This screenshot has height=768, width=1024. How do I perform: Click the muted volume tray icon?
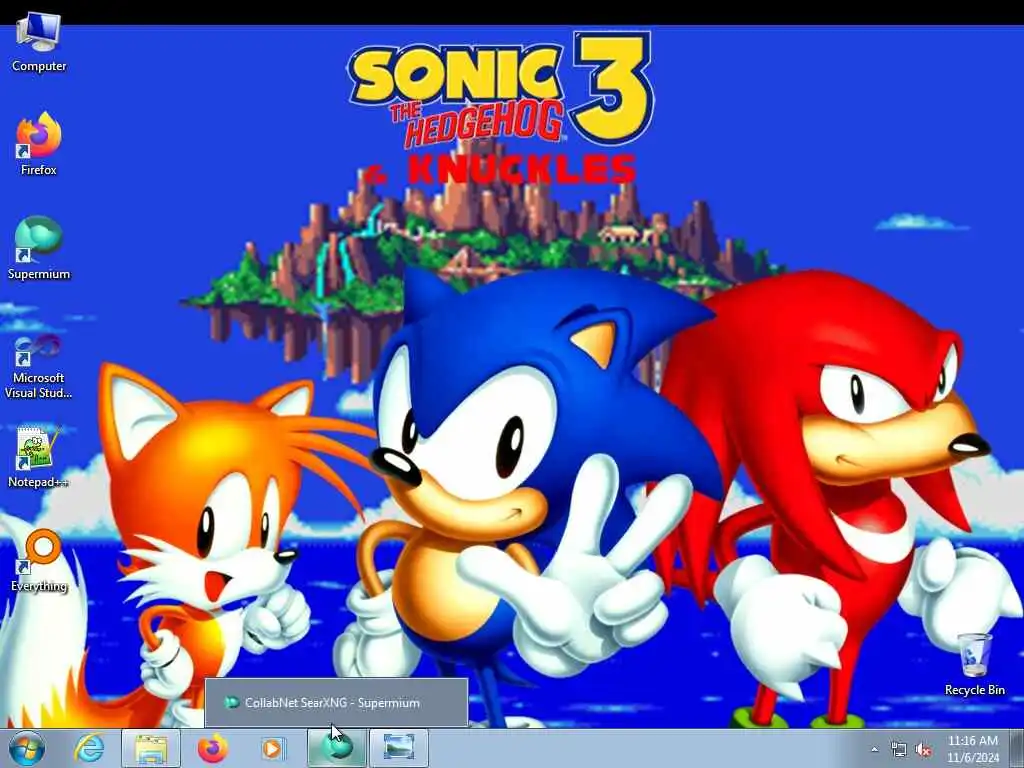pyautogui.click(x=923, y=750)
